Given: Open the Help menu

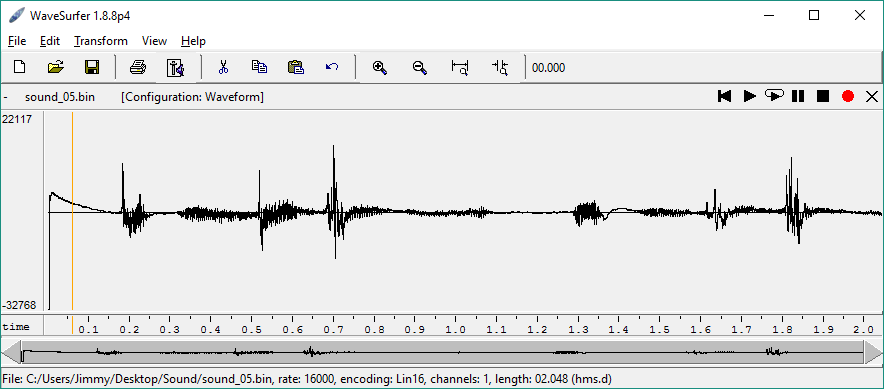Looking at the screenshot, I should click(193, 41).
